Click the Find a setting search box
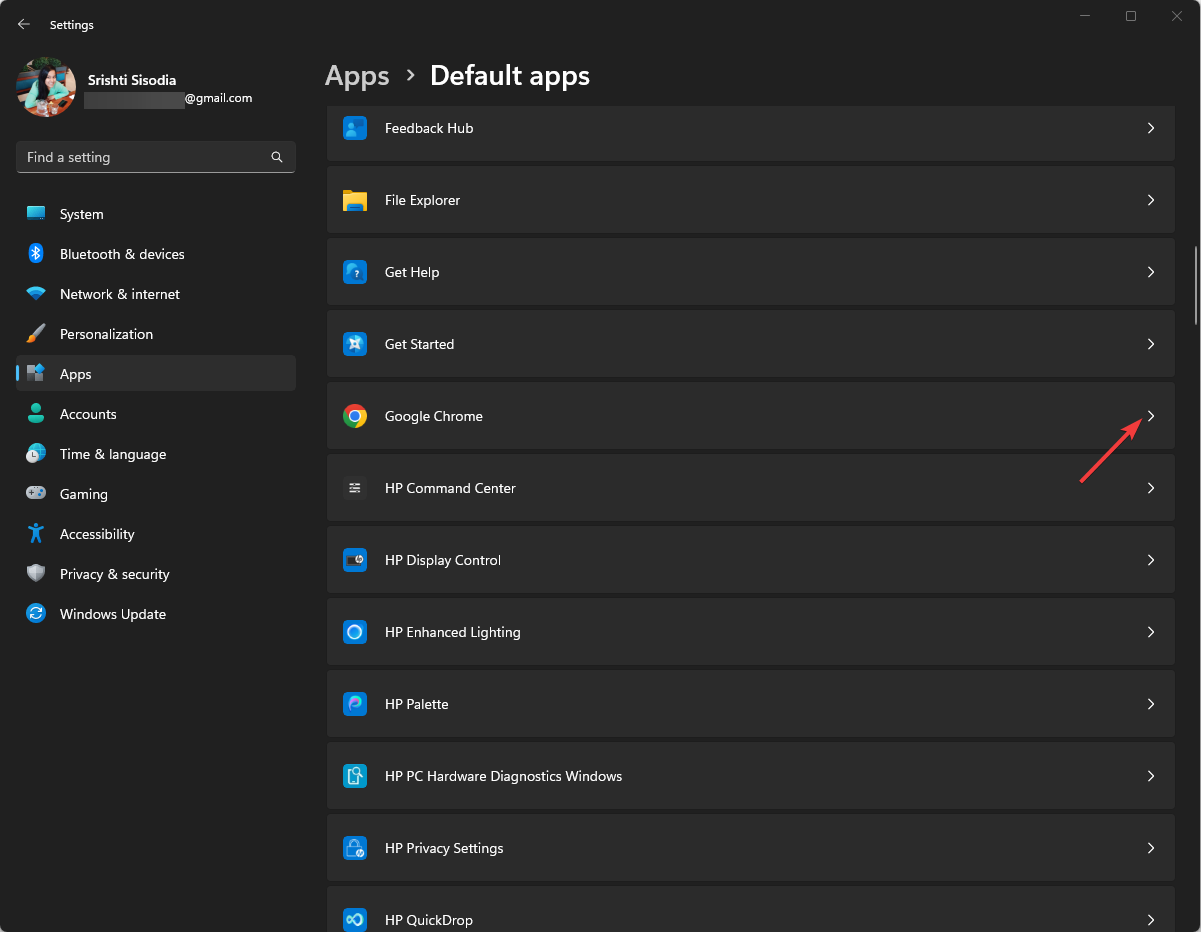 155,157
